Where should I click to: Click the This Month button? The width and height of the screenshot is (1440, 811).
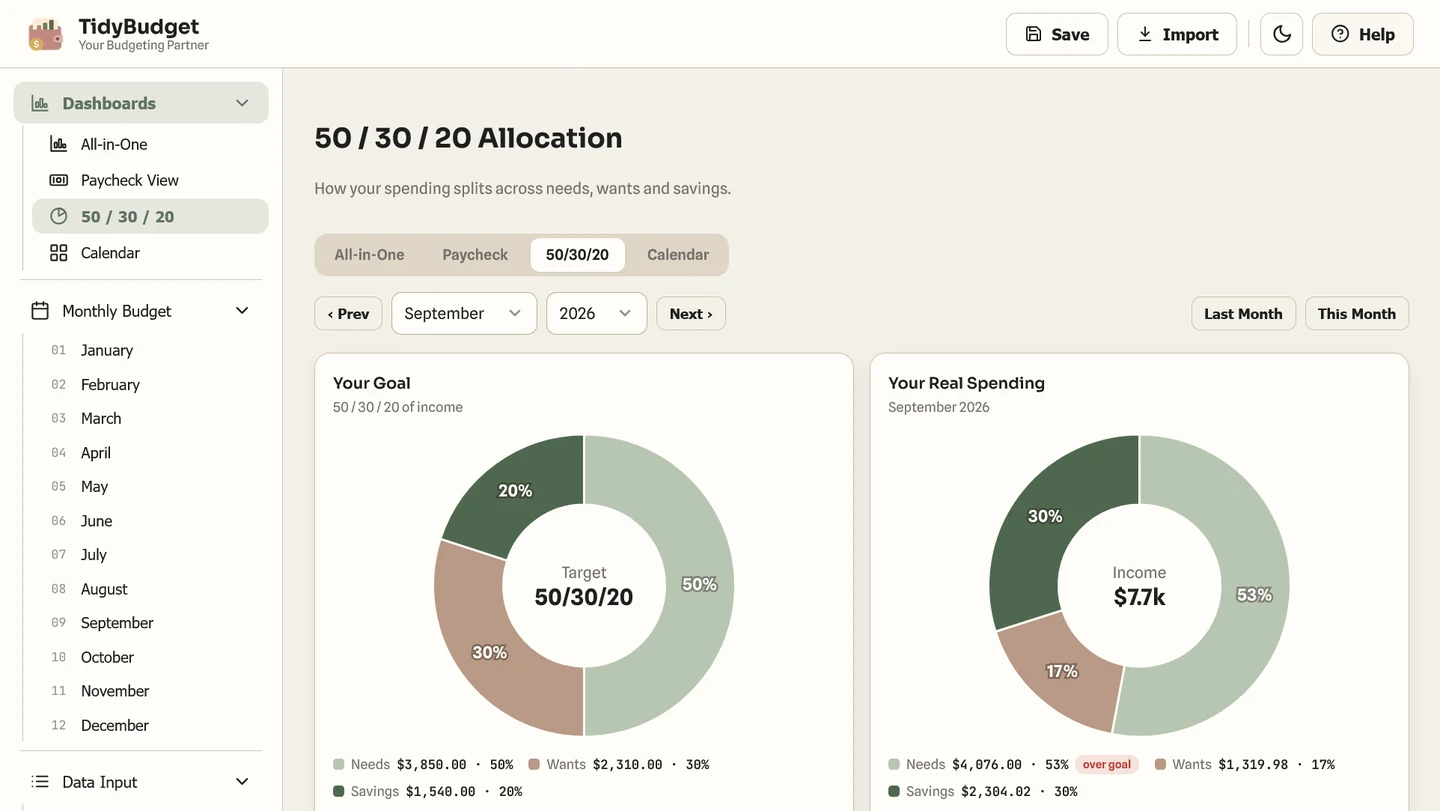(x=1357, y=314)
